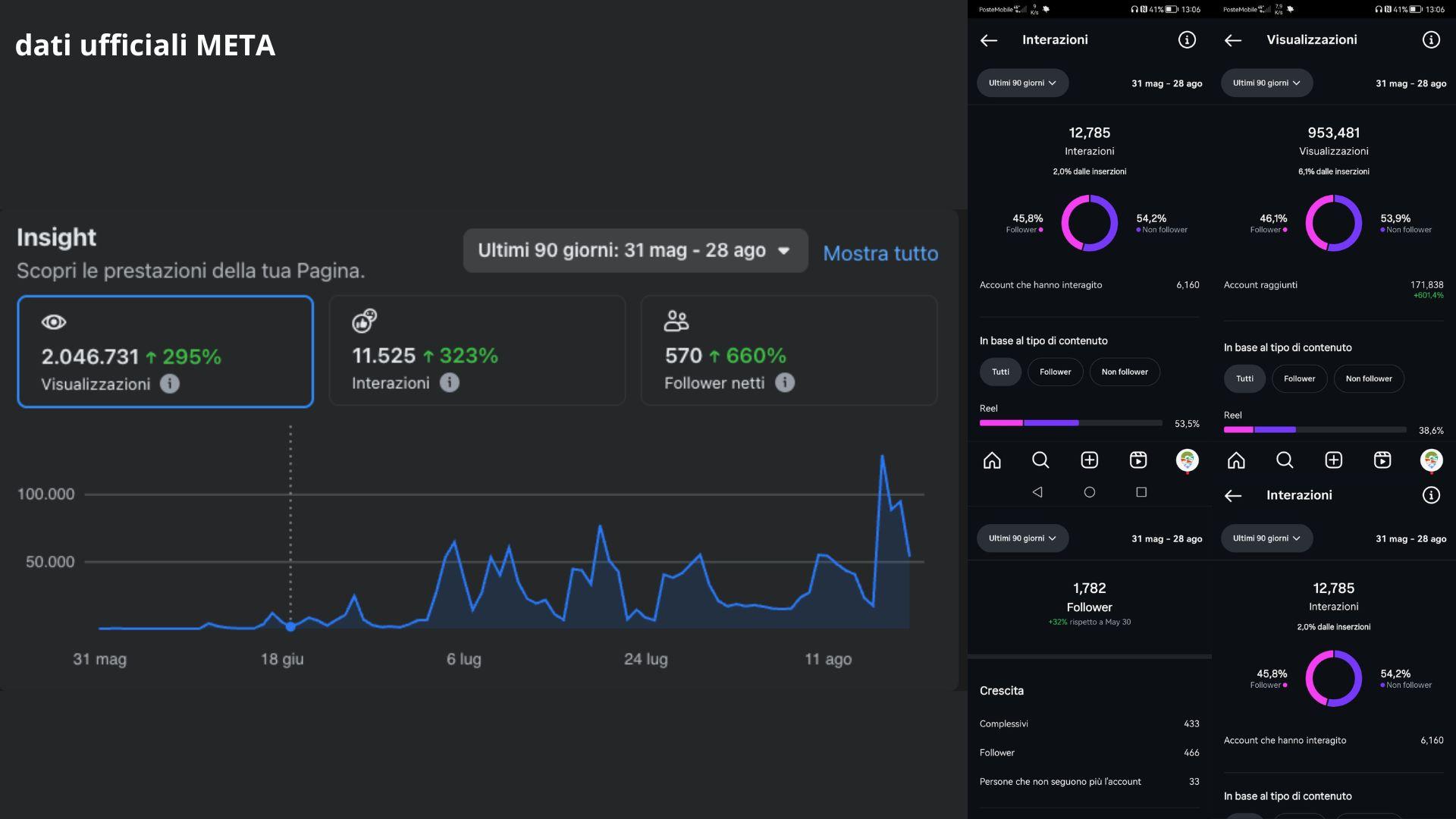1456x819 pixels.
Task: Select Tutti chip on upper Interazioni screen
Action: click(x=1000, y=372)
